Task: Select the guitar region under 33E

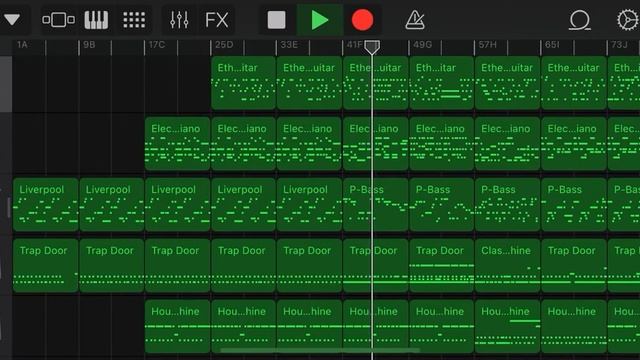Action: [309, 83]
